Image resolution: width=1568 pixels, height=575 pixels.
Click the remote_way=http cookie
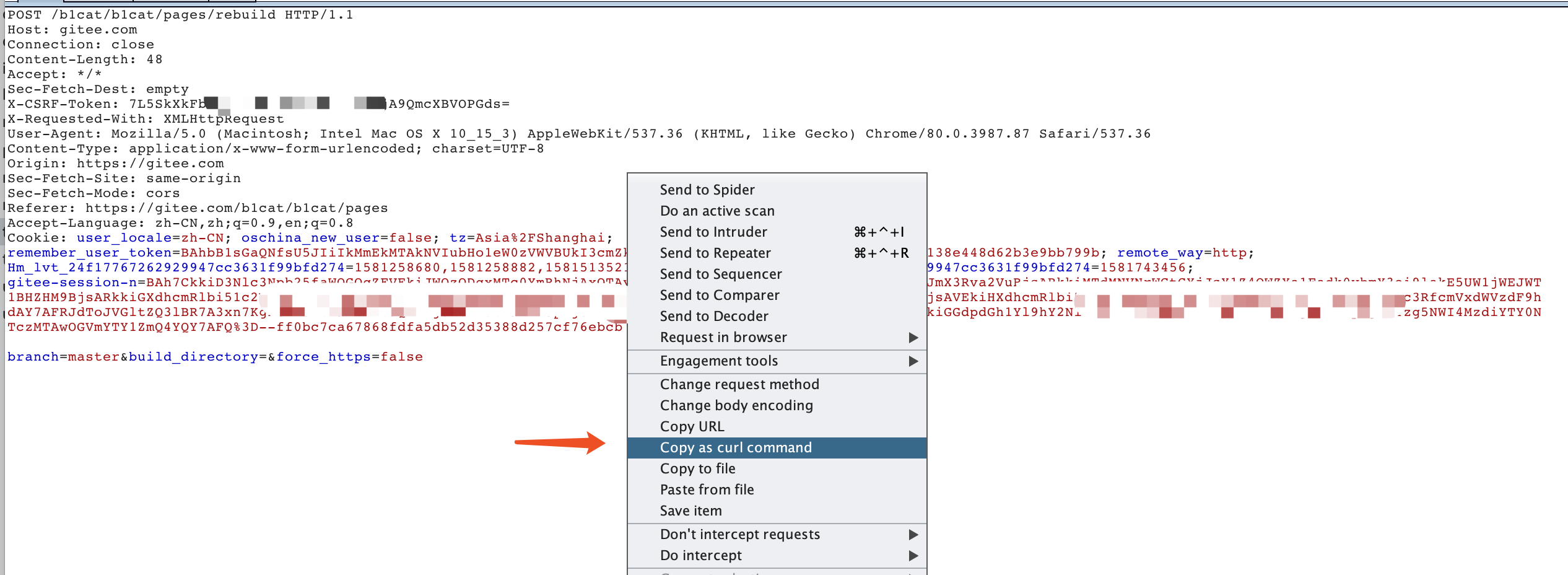[x=1182, y=253]
